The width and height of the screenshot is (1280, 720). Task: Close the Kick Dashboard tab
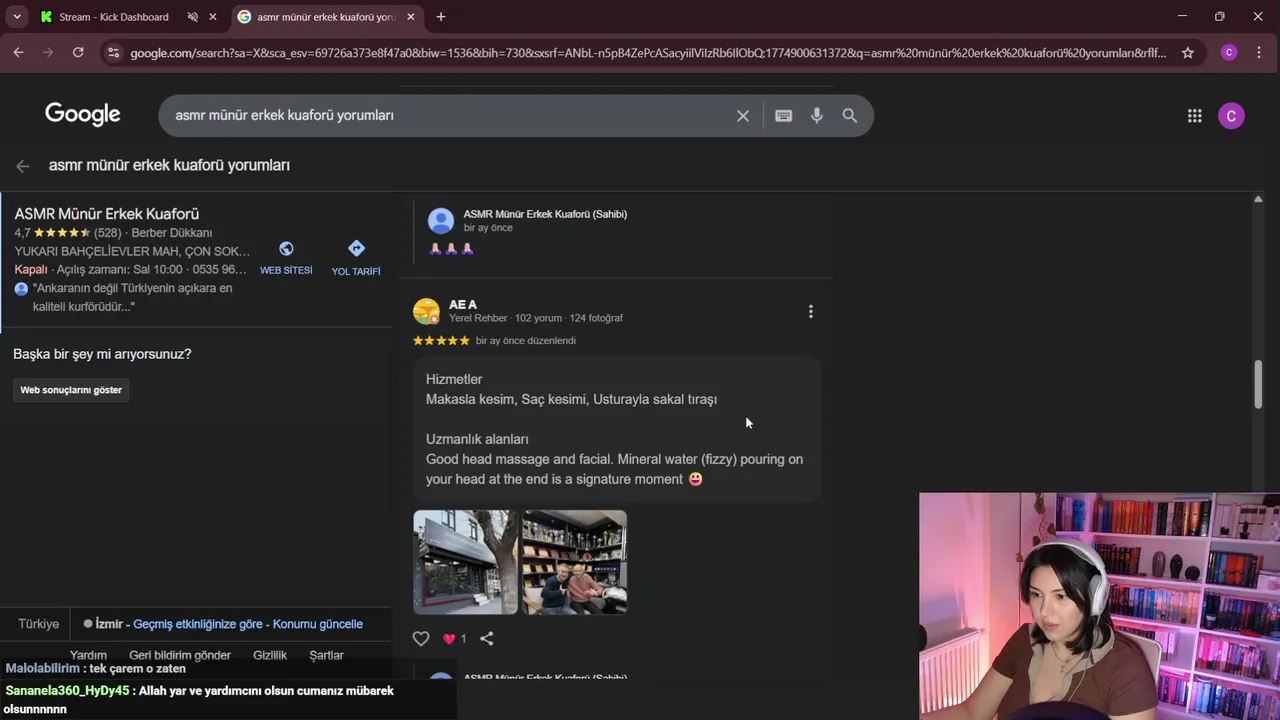[x=212, y=17]
